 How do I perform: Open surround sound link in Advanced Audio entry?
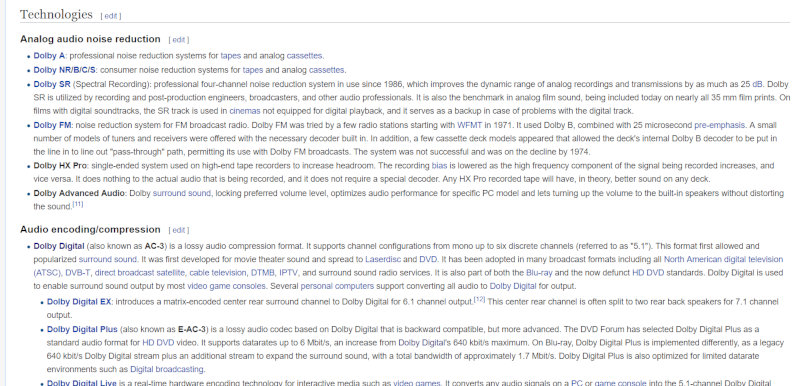pos(182,193)
